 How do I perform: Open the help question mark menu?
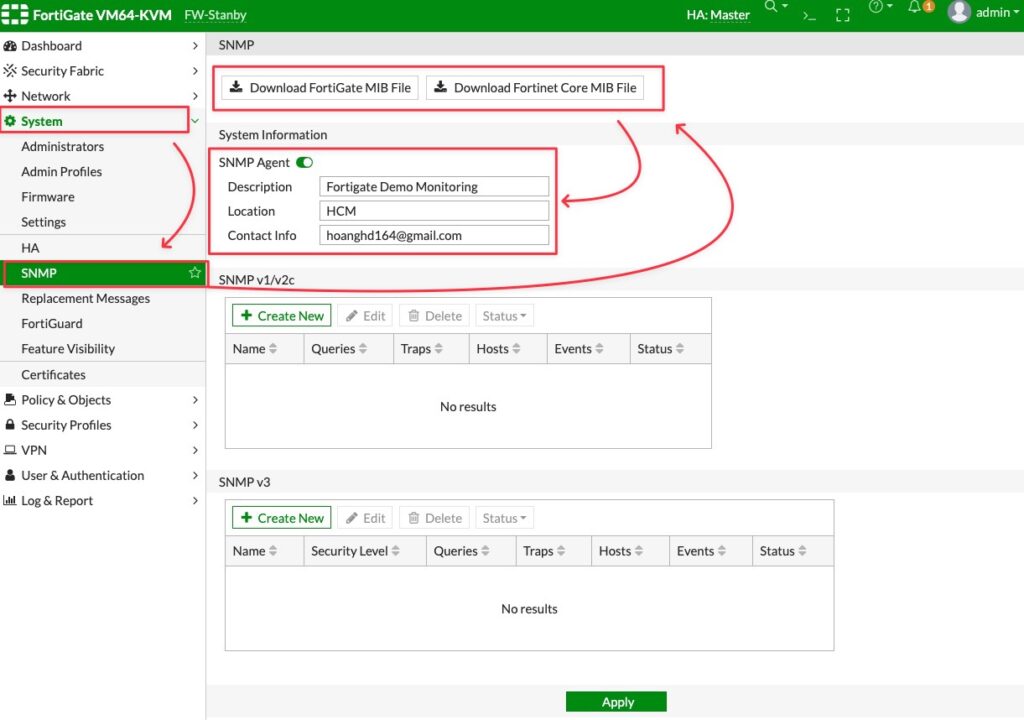(x=876, y=6)
